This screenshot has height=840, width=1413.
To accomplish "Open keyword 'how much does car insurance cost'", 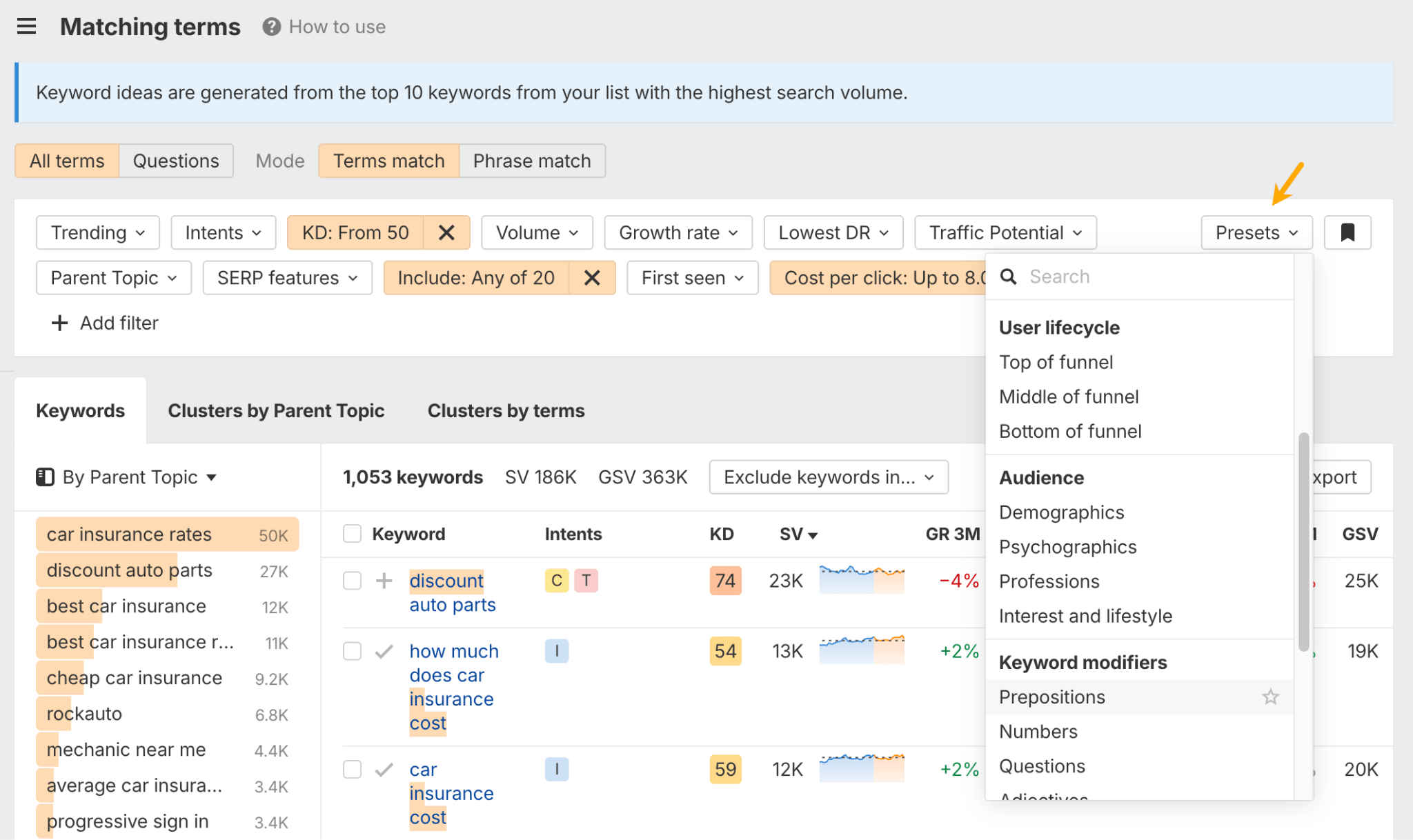I will [453, 686].
